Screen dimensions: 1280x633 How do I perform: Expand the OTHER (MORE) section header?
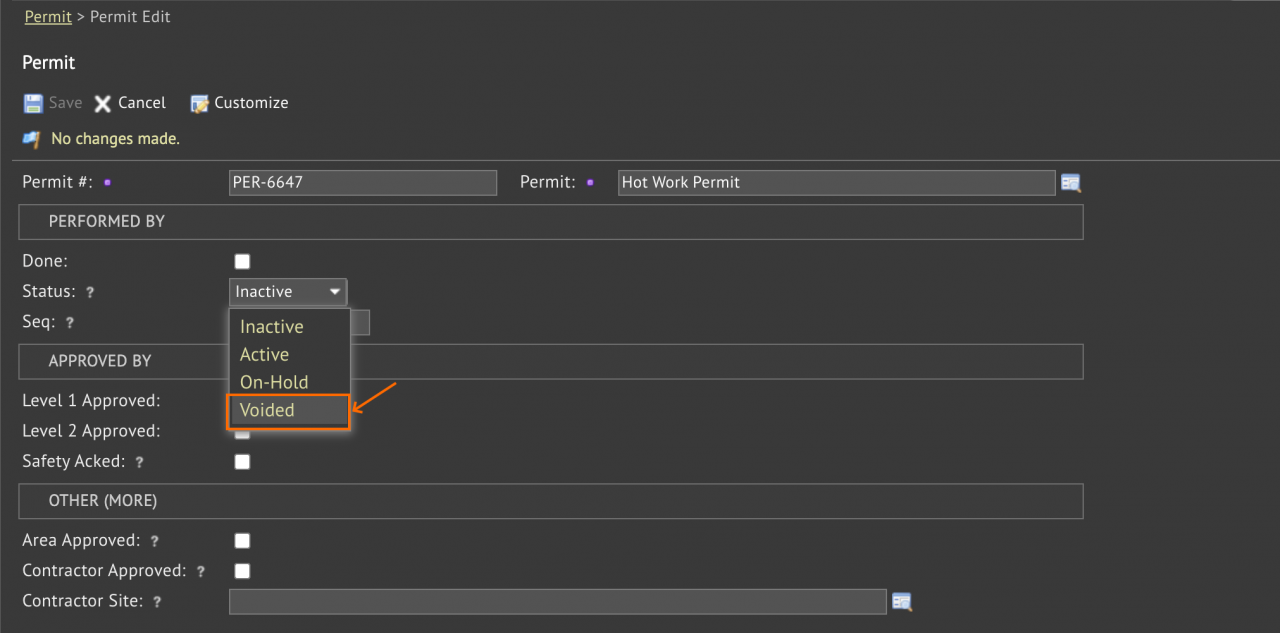(551, 501)
